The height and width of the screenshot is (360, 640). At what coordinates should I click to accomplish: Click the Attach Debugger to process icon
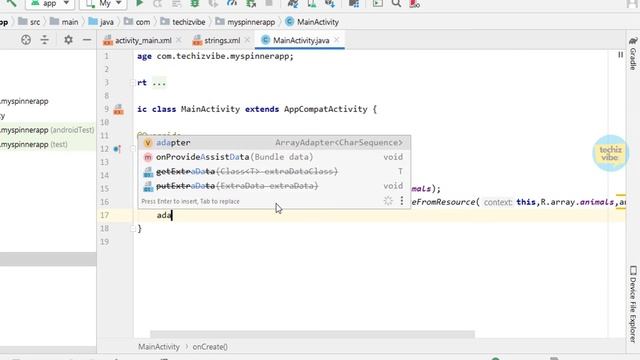tap(251, 4)
